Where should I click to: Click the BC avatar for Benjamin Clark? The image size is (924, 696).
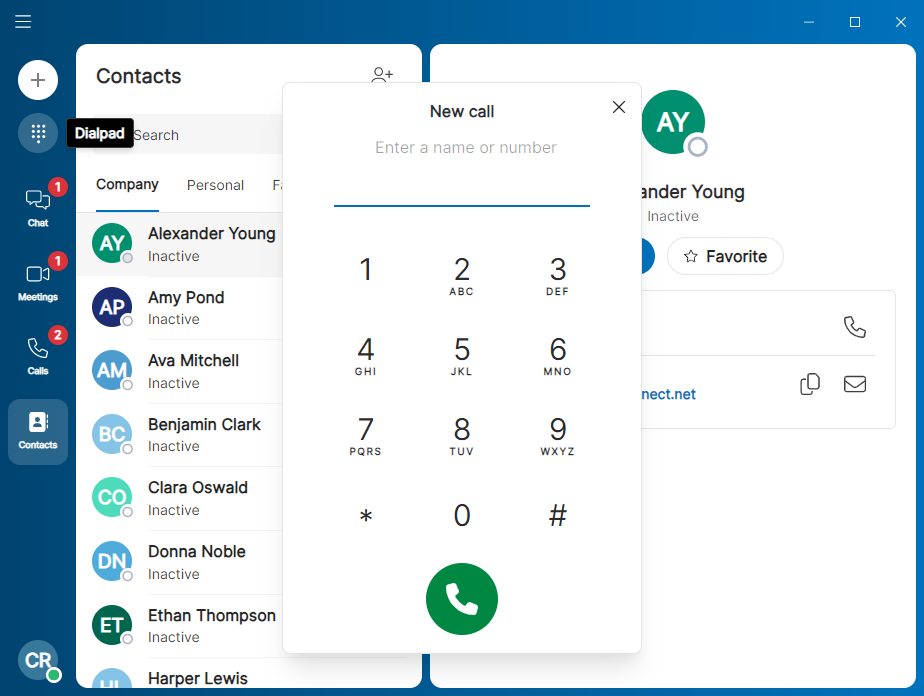112,434
